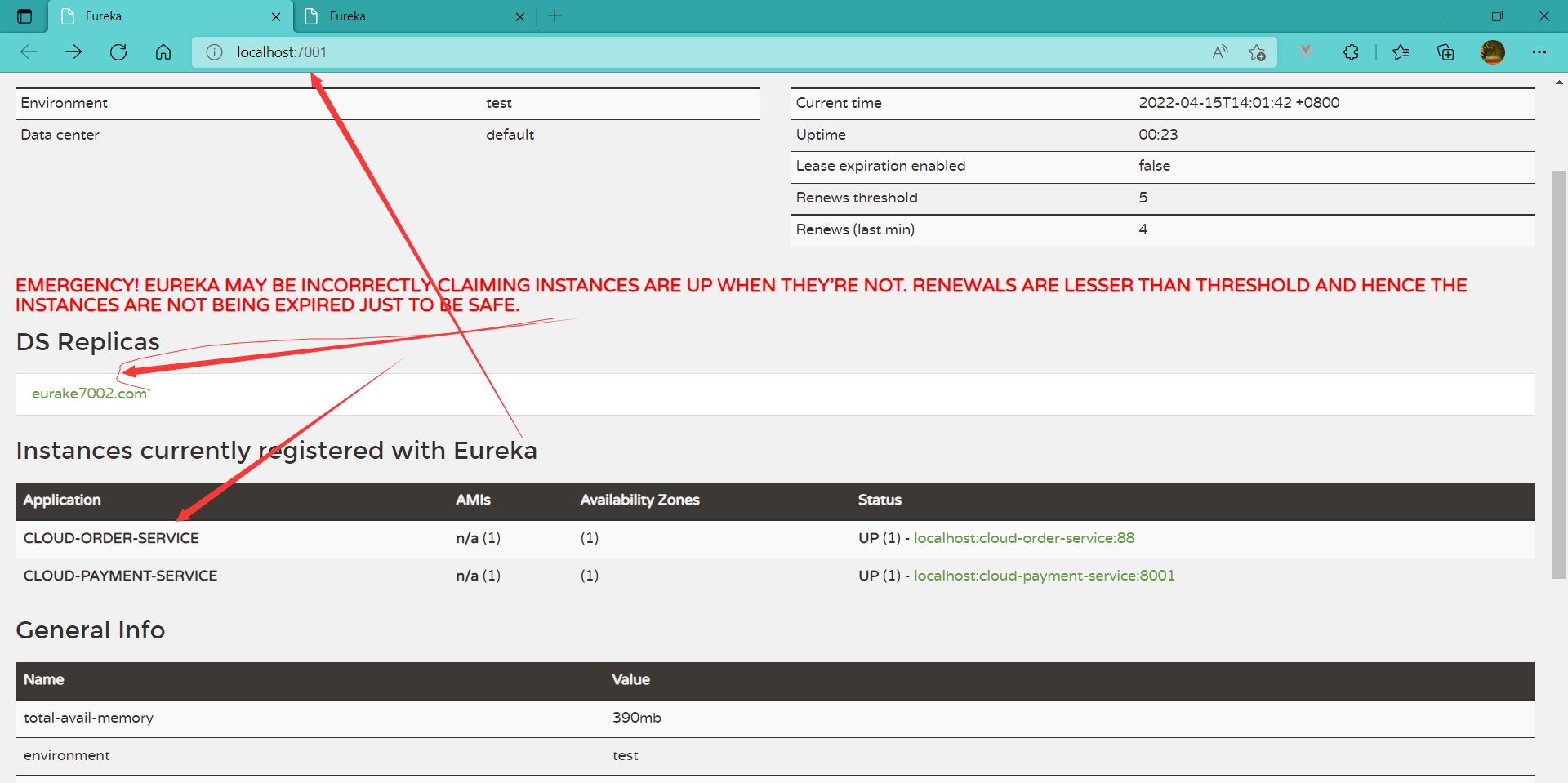Click the AMIs column header
This screenshot has width=1568, height=783.
[473, 500]
